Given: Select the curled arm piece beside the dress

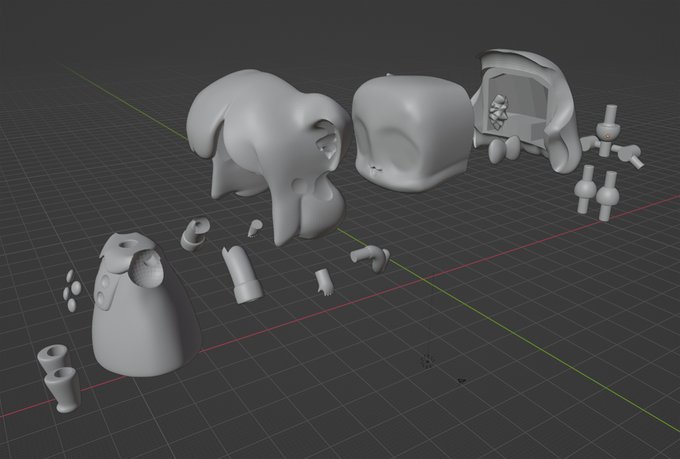Looking at the screenshot, I should tap(195, 233).
